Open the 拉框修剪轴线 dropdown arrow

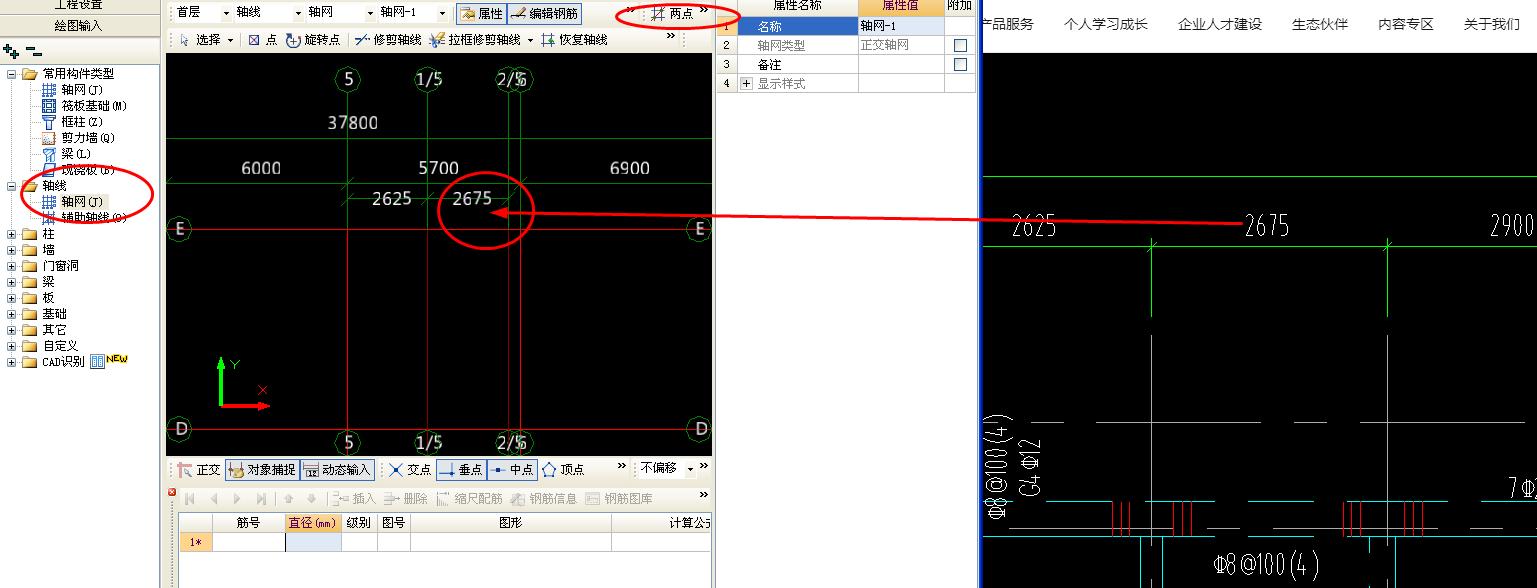pos(529,41)
